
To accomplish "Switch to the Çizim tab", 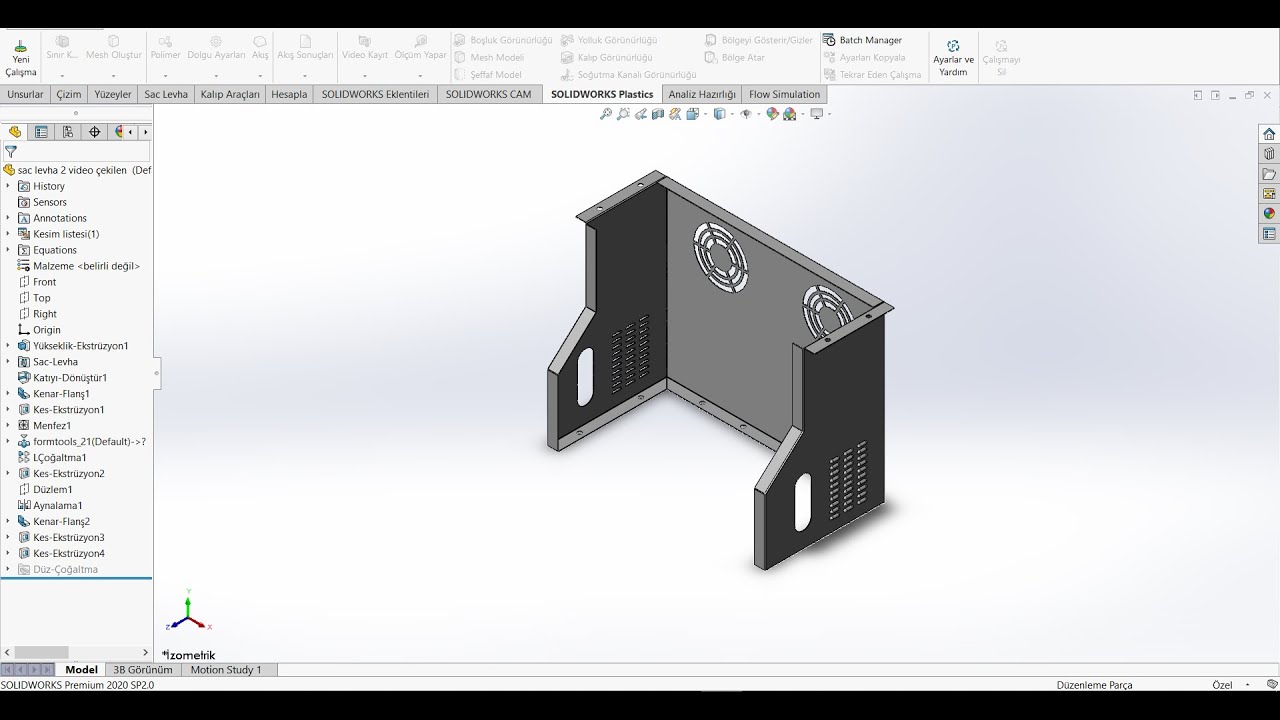I will click(68, 95).
